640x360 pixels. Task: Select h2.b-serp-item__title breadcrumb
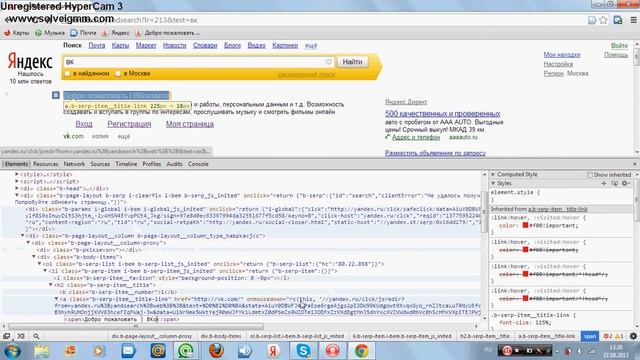[484, 336]
